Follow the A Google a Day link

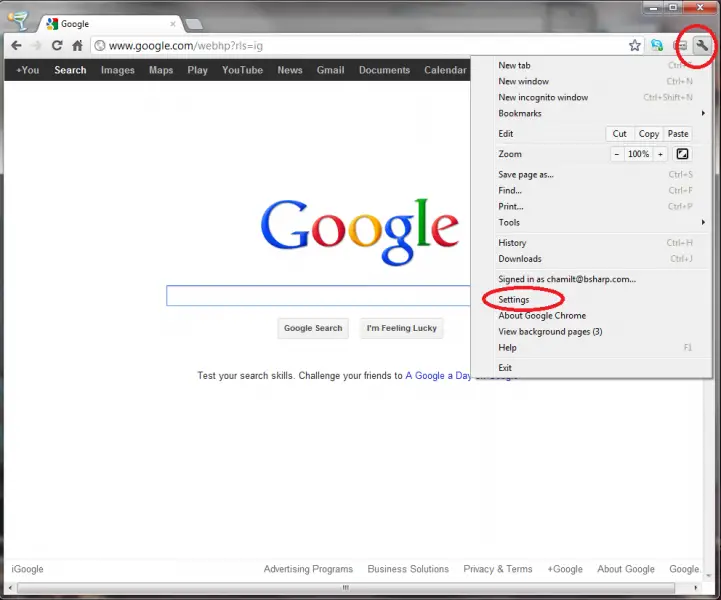(438, 376)
